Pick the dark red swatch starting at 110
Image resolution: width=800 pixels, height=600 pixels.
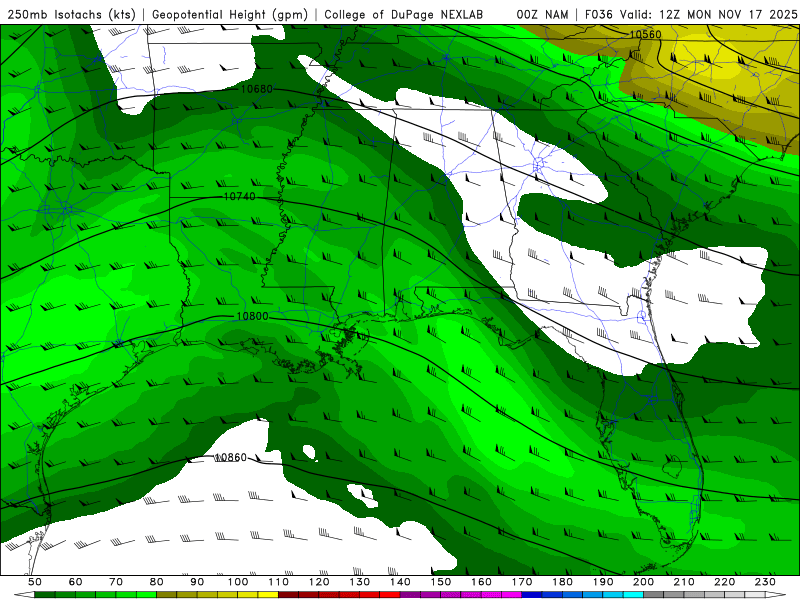(288, 595)
